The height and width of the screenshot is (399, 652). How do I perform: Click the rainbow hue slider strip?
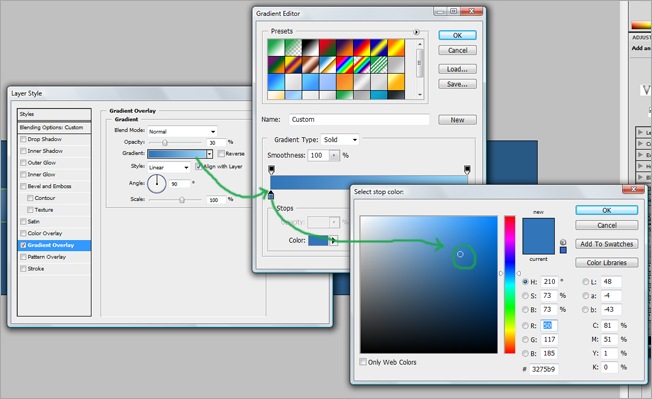click(510, 284)
